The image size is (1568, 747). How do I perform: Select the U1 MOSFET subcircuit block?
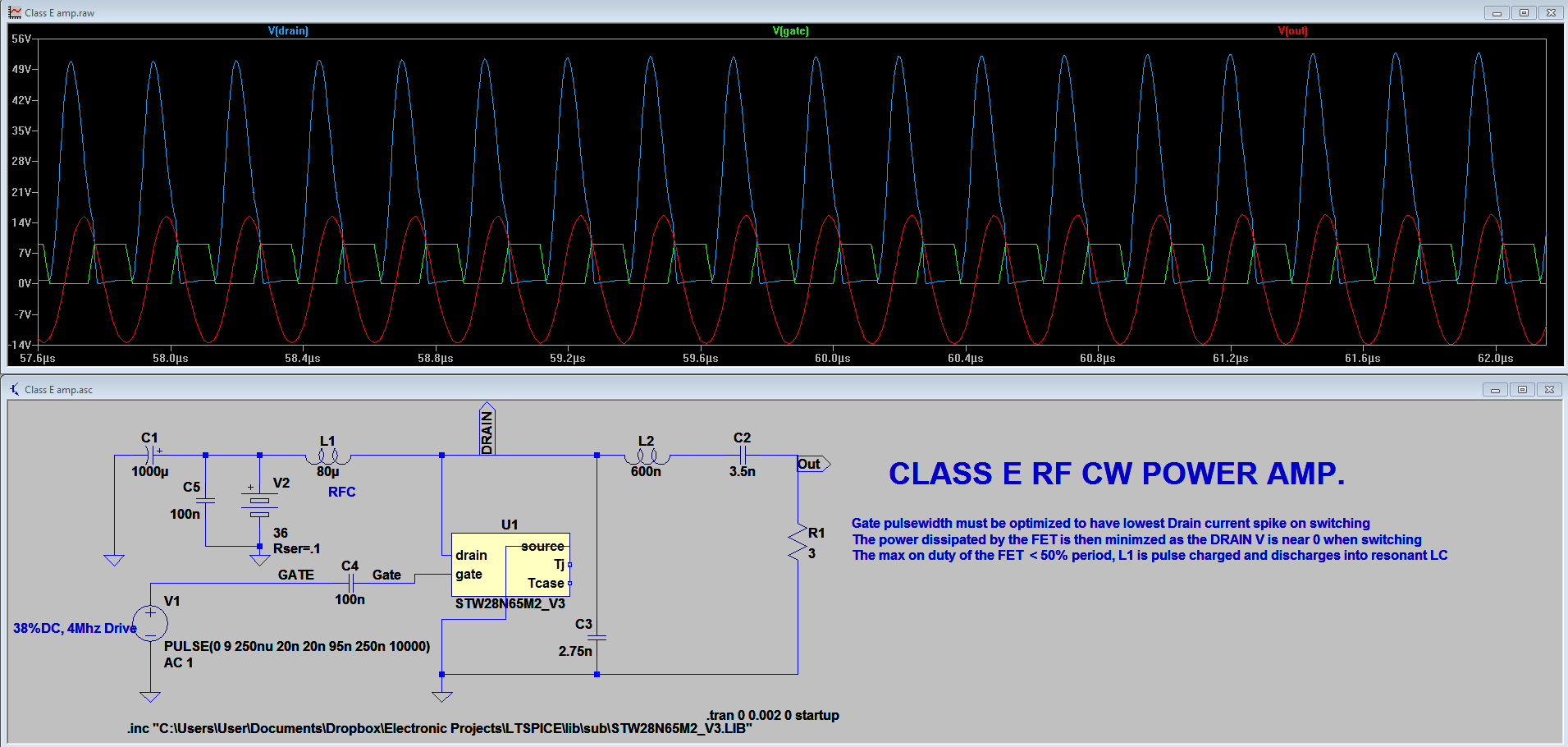pyautogui.click(x=510, y=565)
